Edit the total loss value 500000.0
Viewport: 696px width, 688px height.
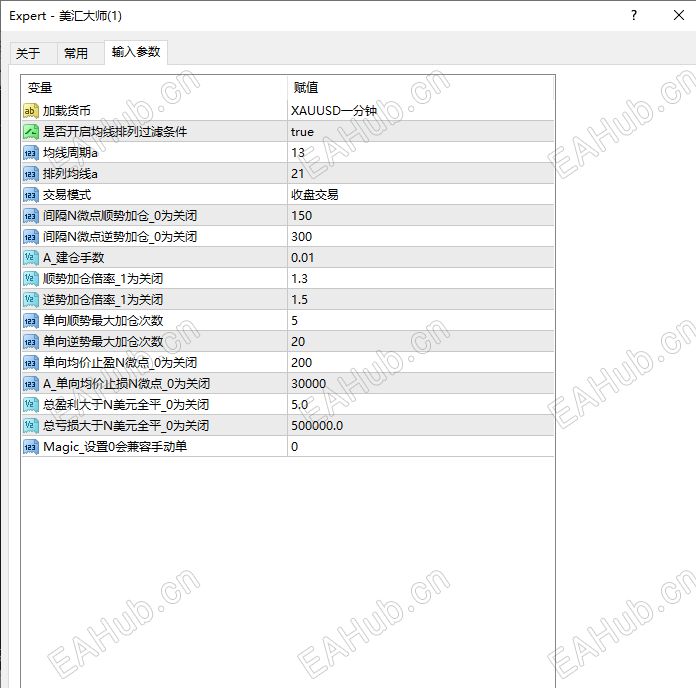coord(421,426)
